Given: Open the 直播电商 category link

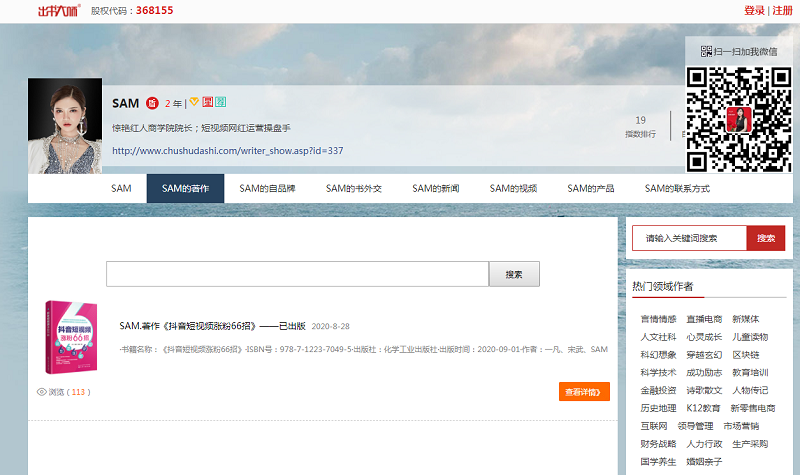Looking at the screenshot, I should 704,319.
